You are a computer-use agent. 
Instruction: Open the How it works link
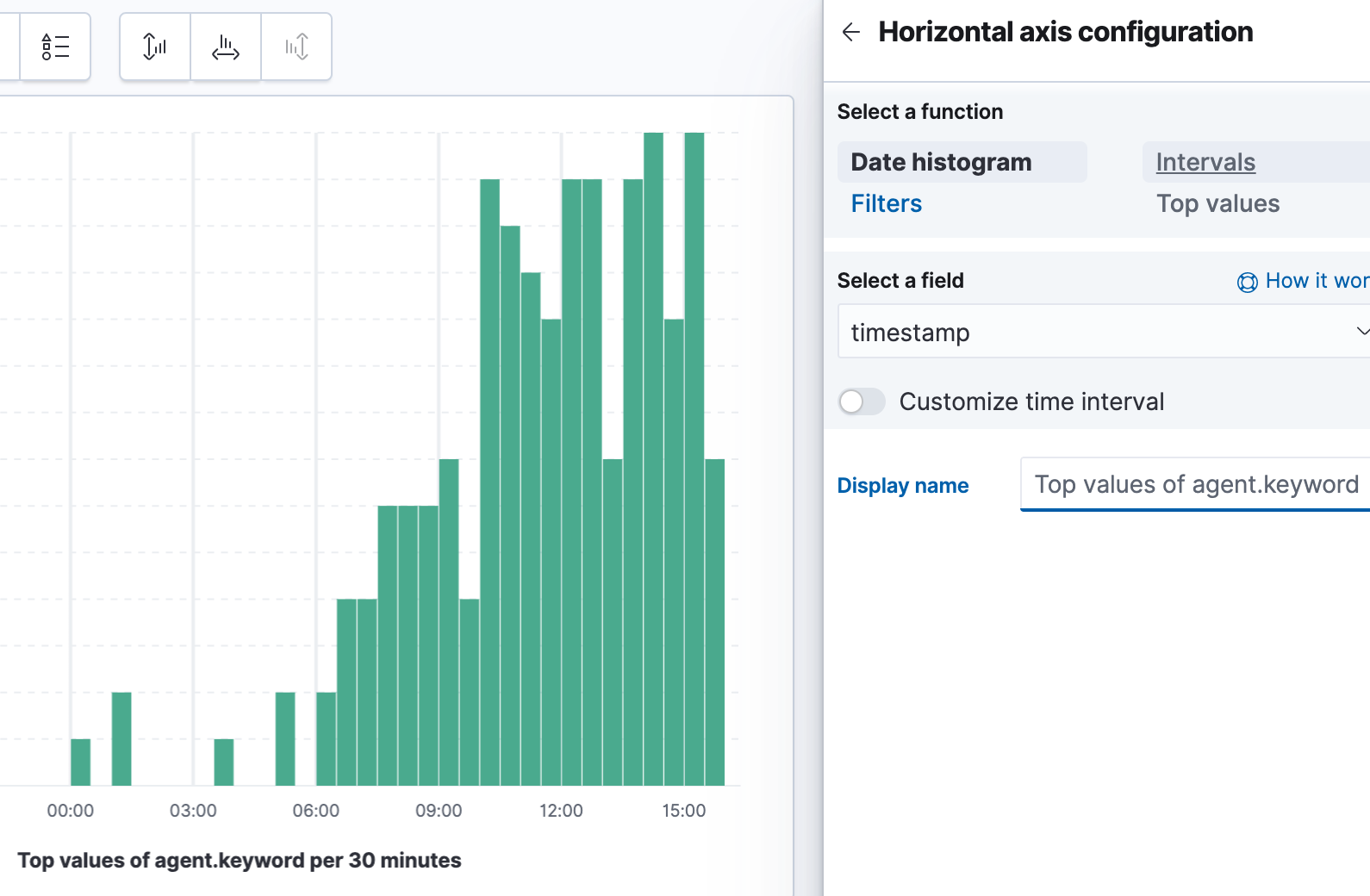click(x=1317, y=281)
